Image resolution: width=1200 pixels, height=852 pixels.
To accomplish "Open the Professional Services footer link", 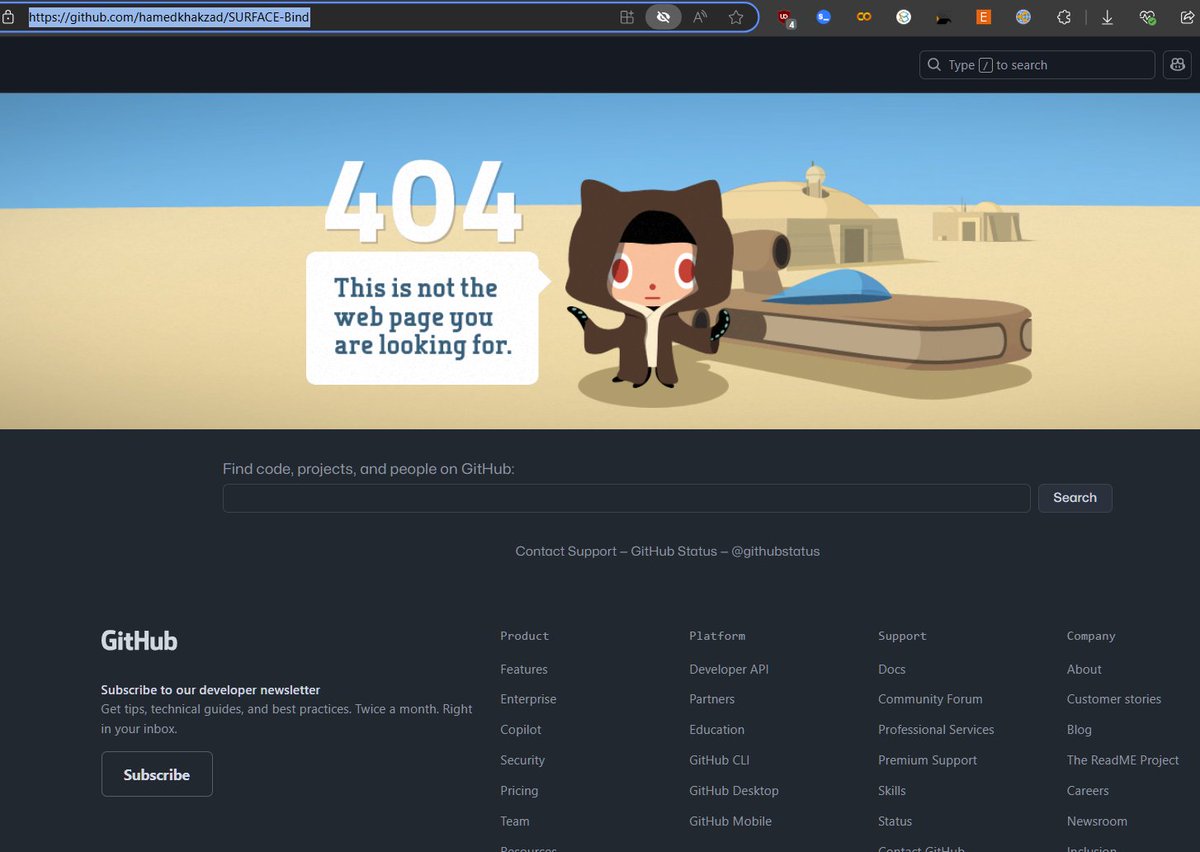I will pos(936,730).
